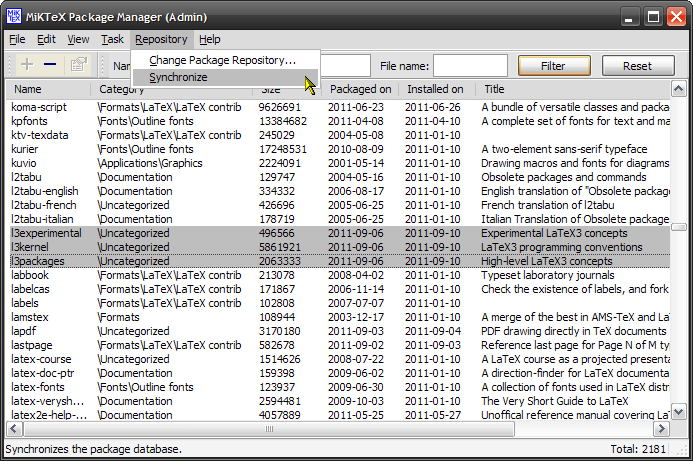Image resolution: width=693 pixels, height=461 pixels.
Task: Select the lastpage package row
Action: (x=339, y=345)
